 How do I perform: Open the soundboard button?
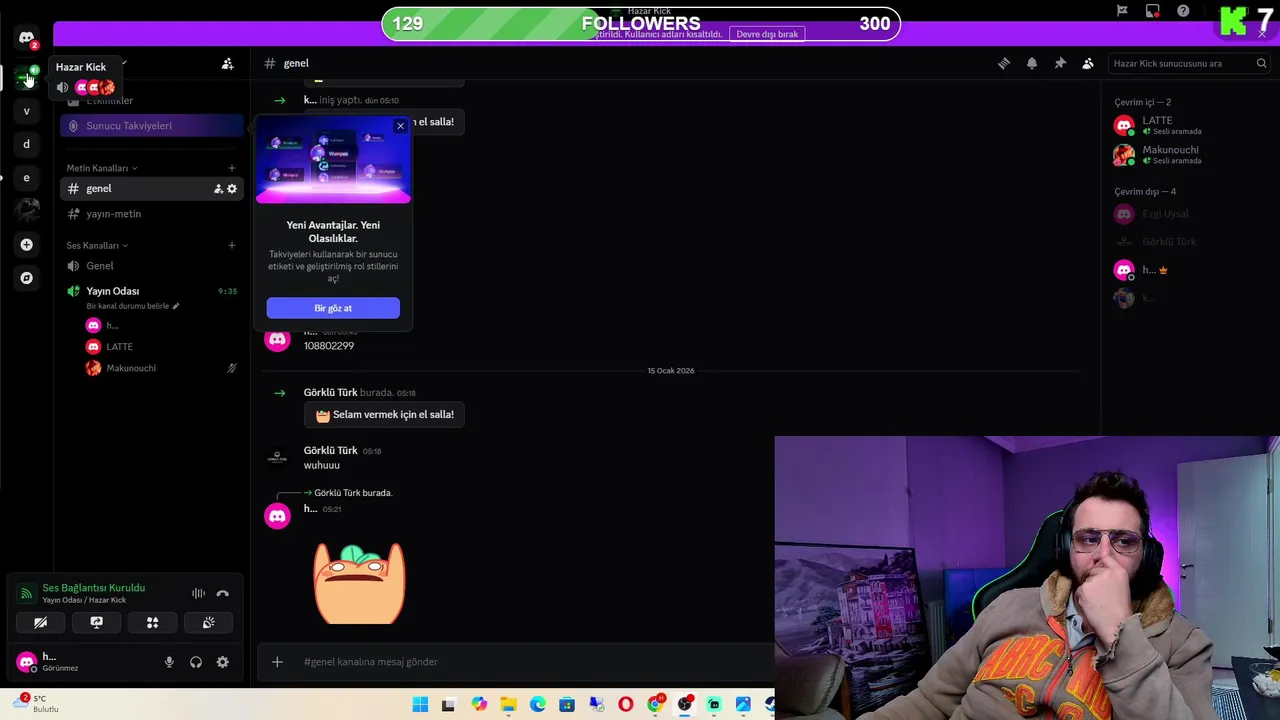click(x=209, y=623)
